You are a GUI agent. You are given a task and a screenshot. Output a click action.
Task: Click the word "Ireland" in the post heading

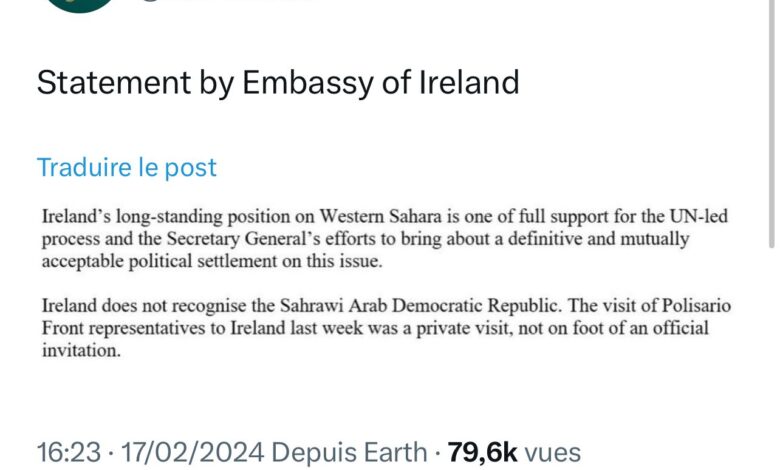[469, 83]
